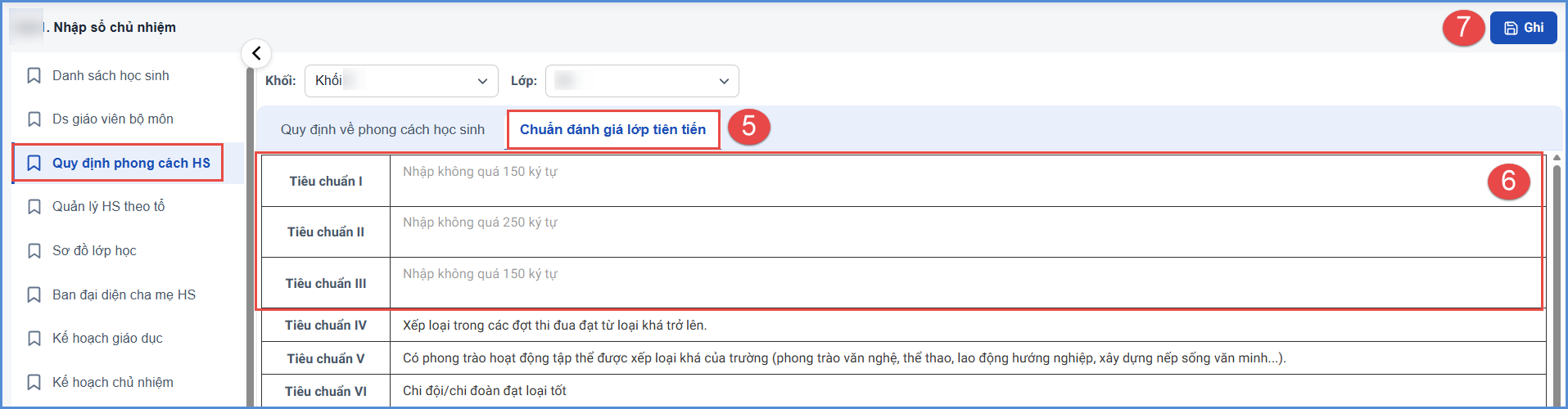Switch to Quy định về phong cách học sinh tab
1568x409 pixels.
(382, 129)
